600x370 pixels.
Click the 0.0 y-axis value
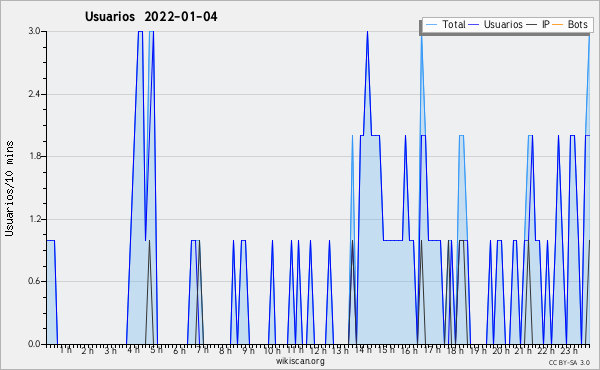[34, 344]
